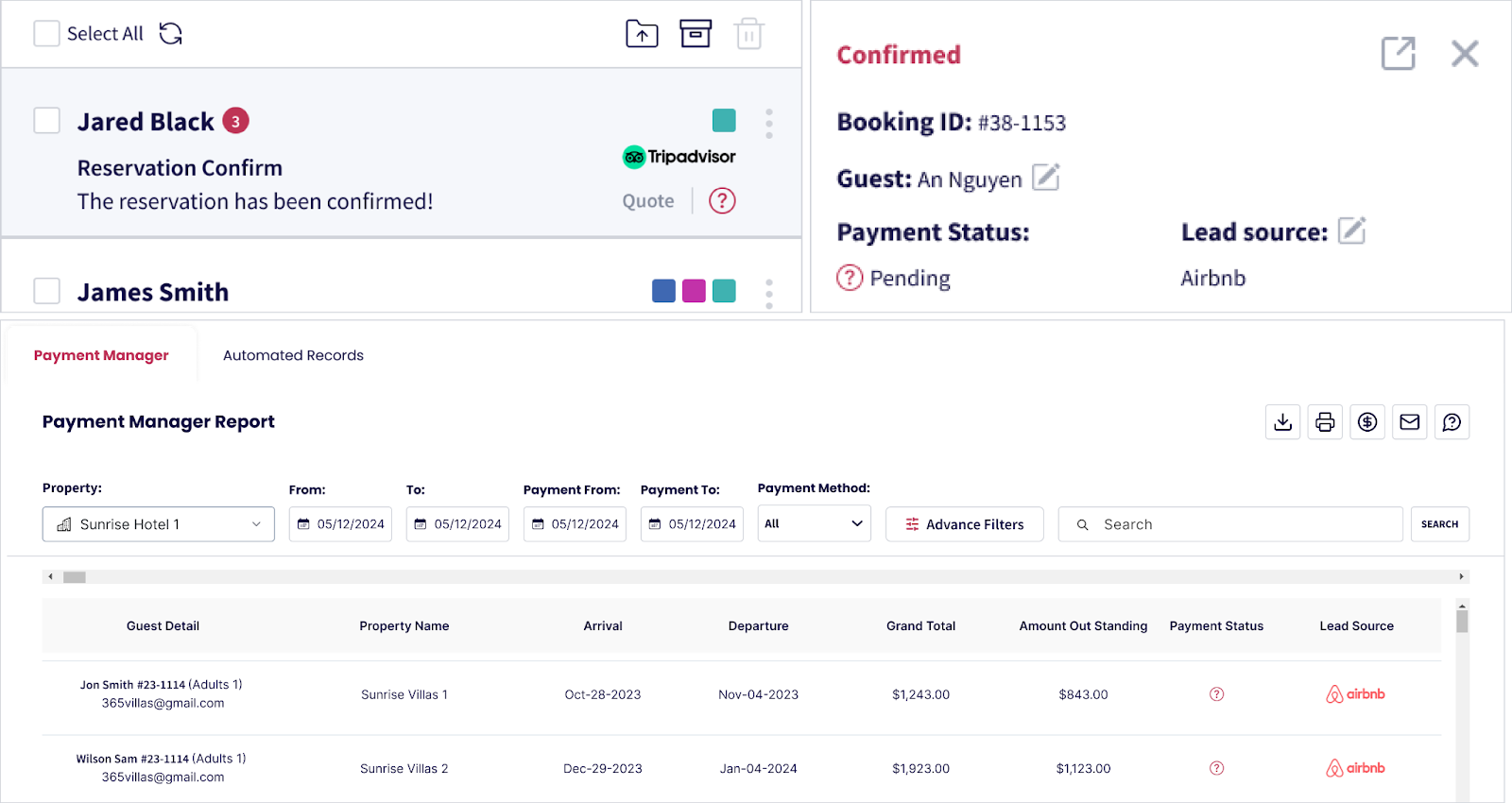This screenshot has height=803, width=1512.
Task: Open the Payment From date picker
Action: point(575,524)
